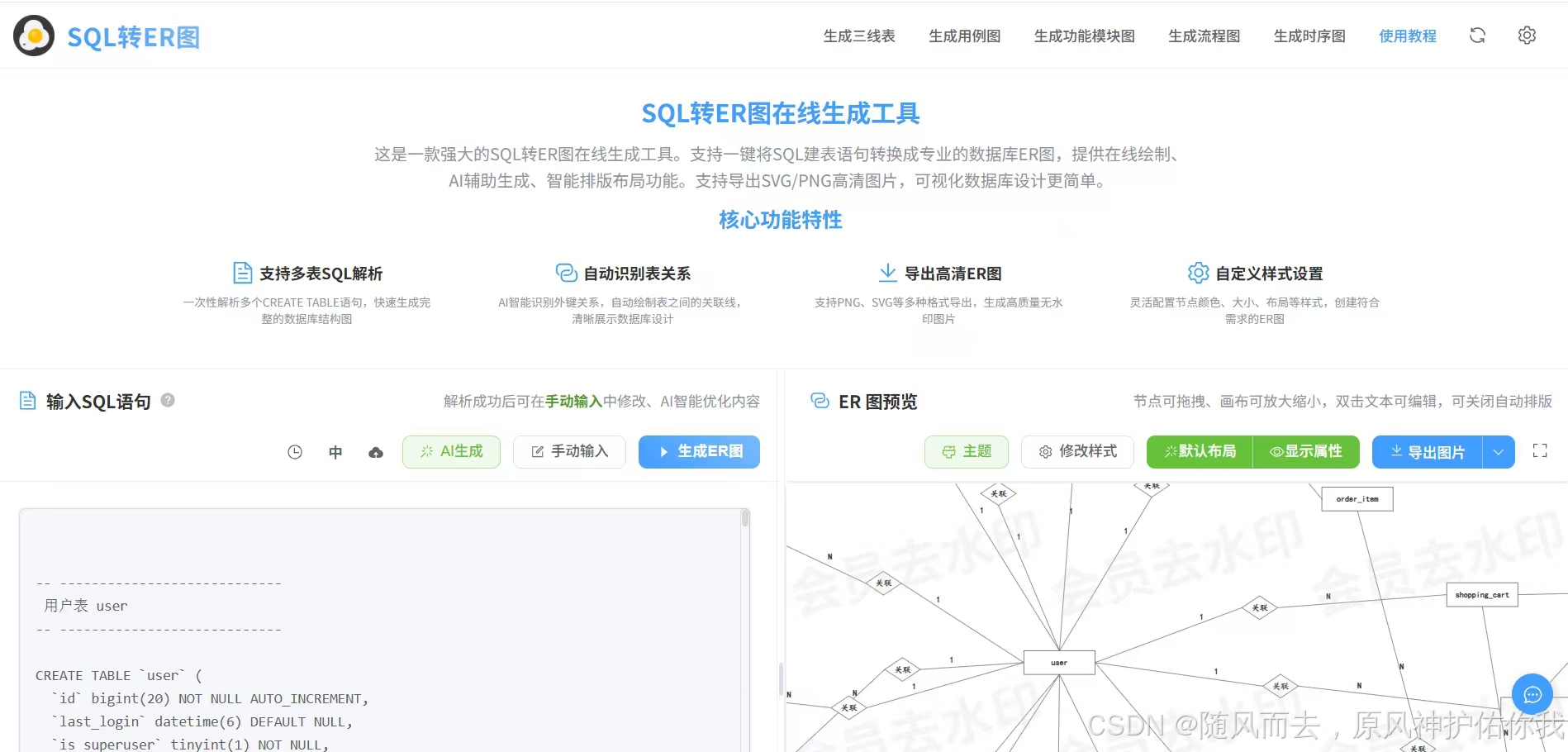The height and width of the screenshot is (752, 1568).
Task: Switch to 手动输入 mode
Action: pos(569,452)
